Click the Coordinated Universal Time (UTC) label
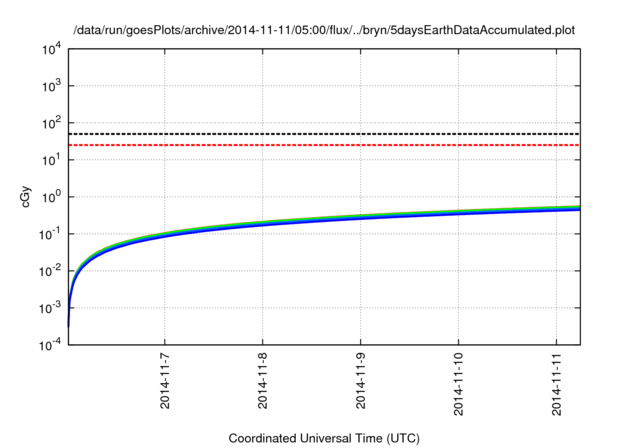The height and width of the screenshot is (448, 640). [x=324, y=438]
